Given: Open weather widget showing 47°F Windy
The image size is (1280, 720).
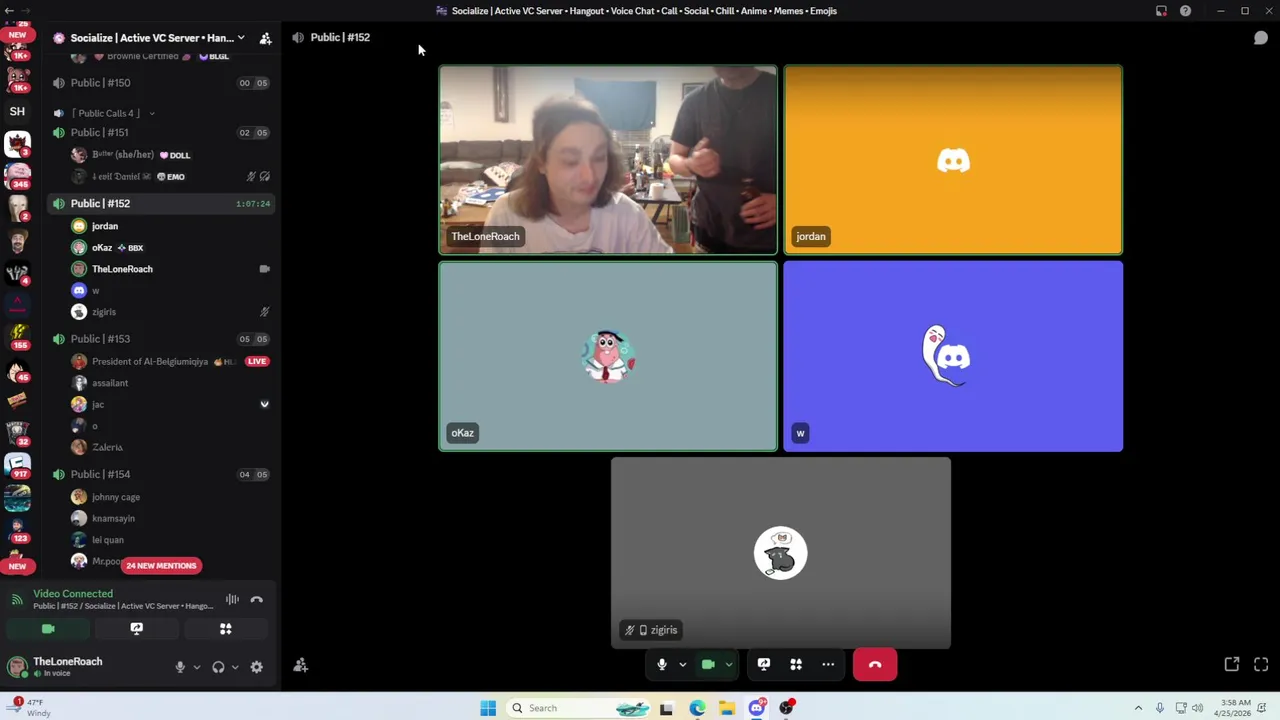Looking at the screenshot, I should tap(30, 708).
